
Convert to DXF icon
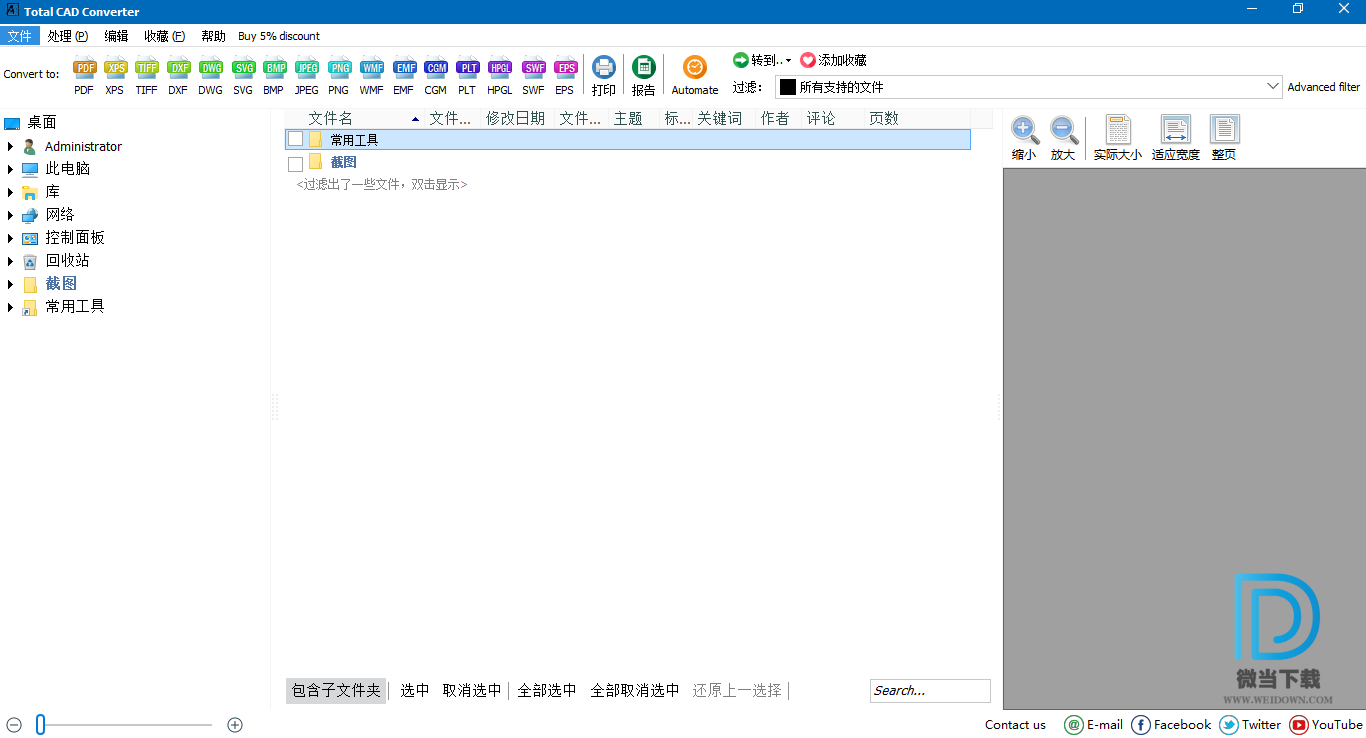tap(179, 68)
